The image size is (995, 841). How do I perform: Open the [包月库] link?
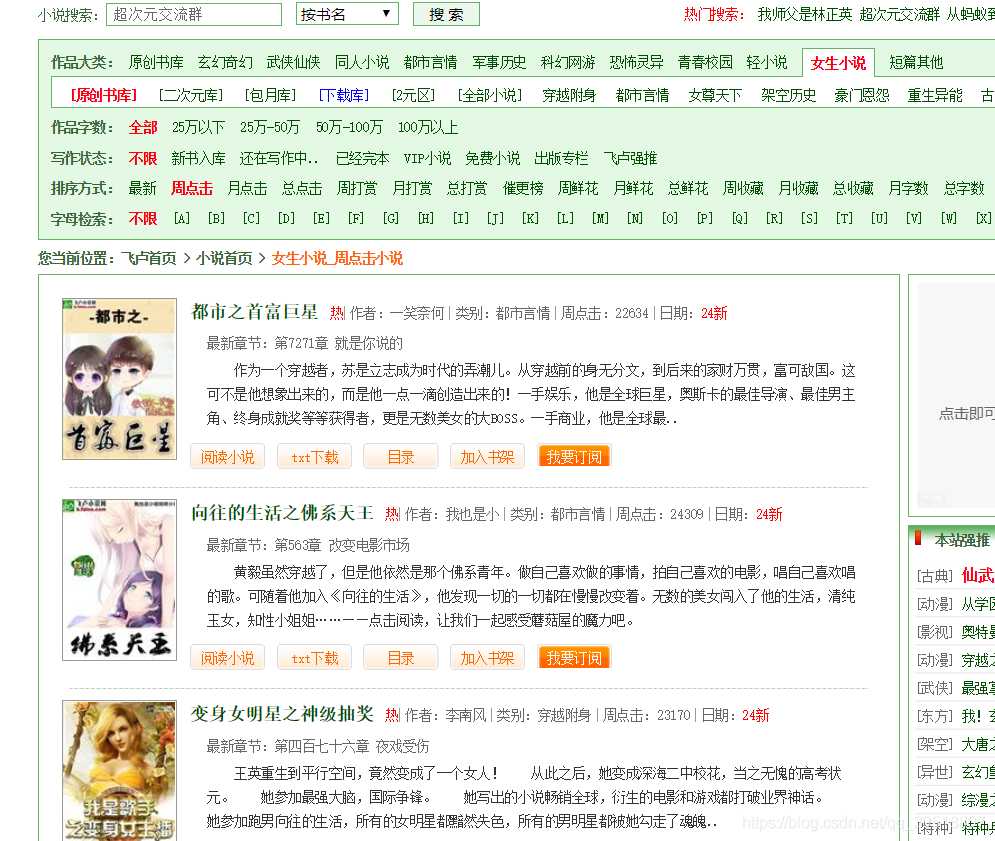point(270,95)
